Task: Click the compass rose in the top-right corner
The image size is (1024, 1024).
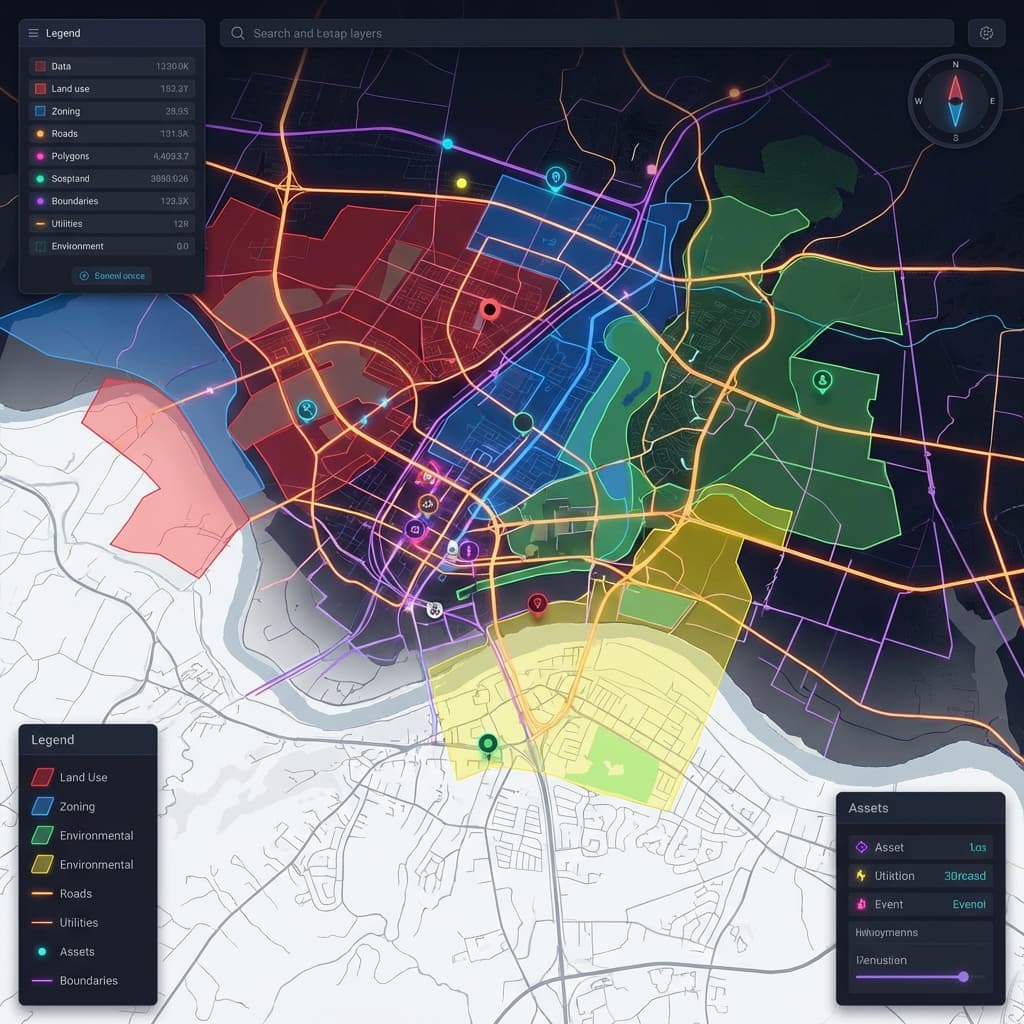Action: (x=953, y=100)
